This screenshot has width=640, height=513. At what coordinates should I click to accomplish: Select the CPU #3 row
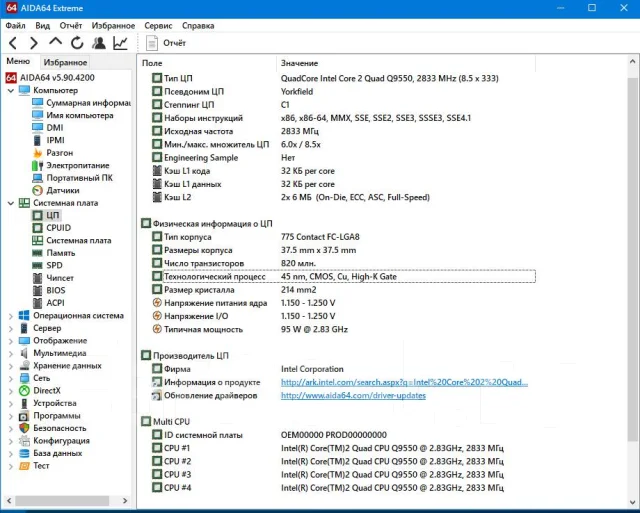tap(343, 475)
